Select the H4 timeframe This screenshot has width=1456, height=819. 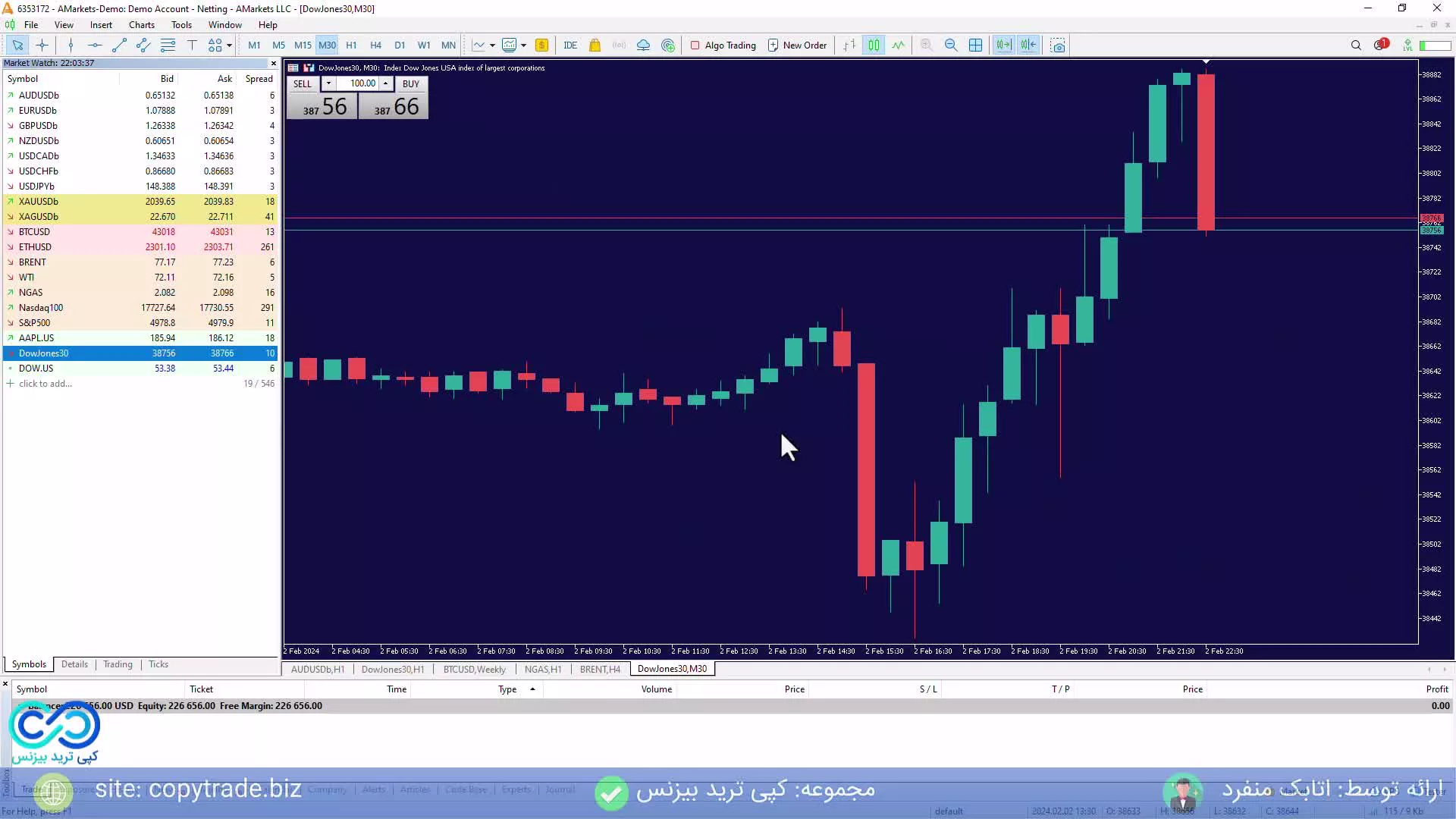375,45
